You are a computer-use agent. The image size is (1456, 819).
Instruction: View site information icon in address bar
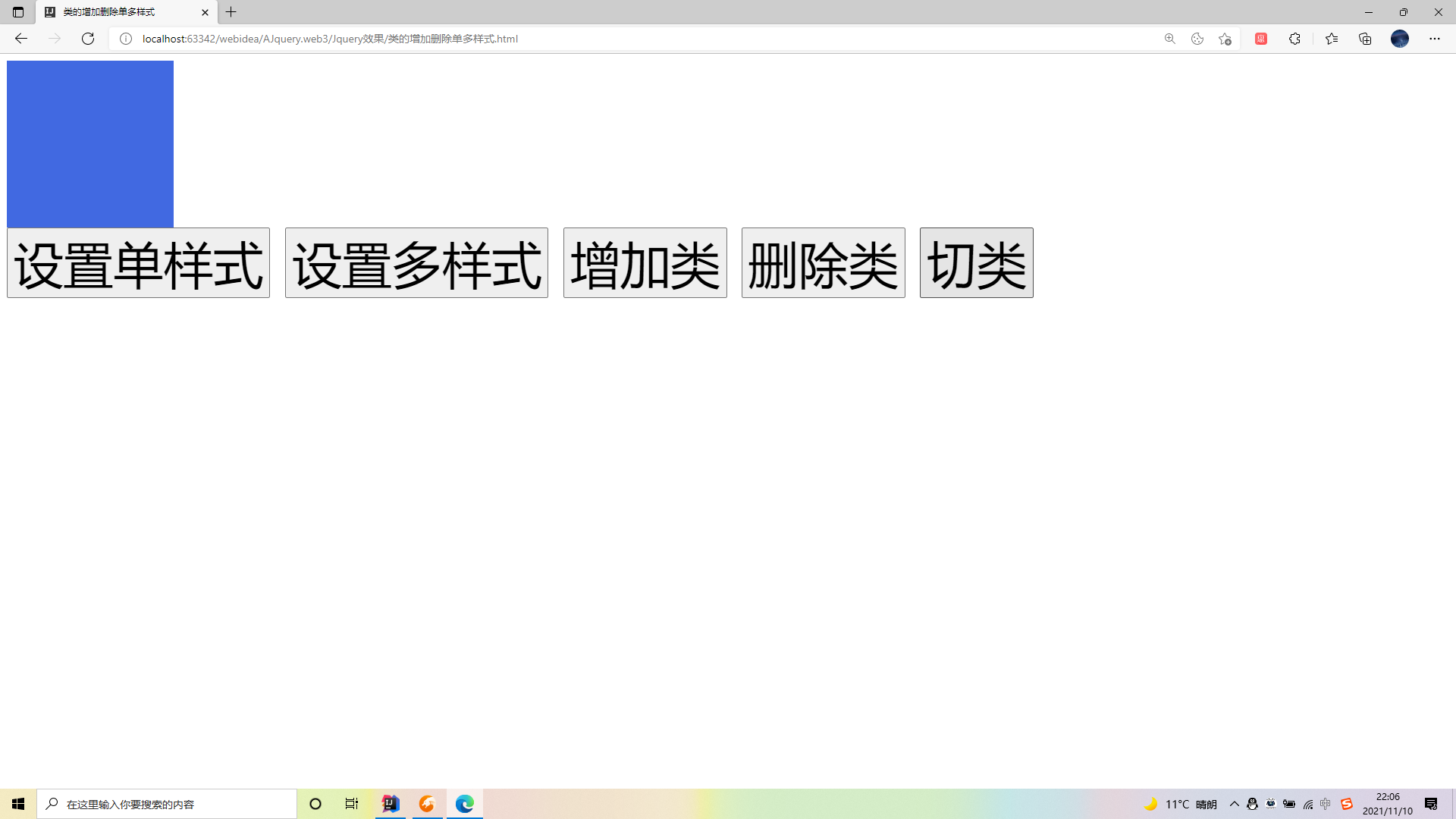point(126,39)
